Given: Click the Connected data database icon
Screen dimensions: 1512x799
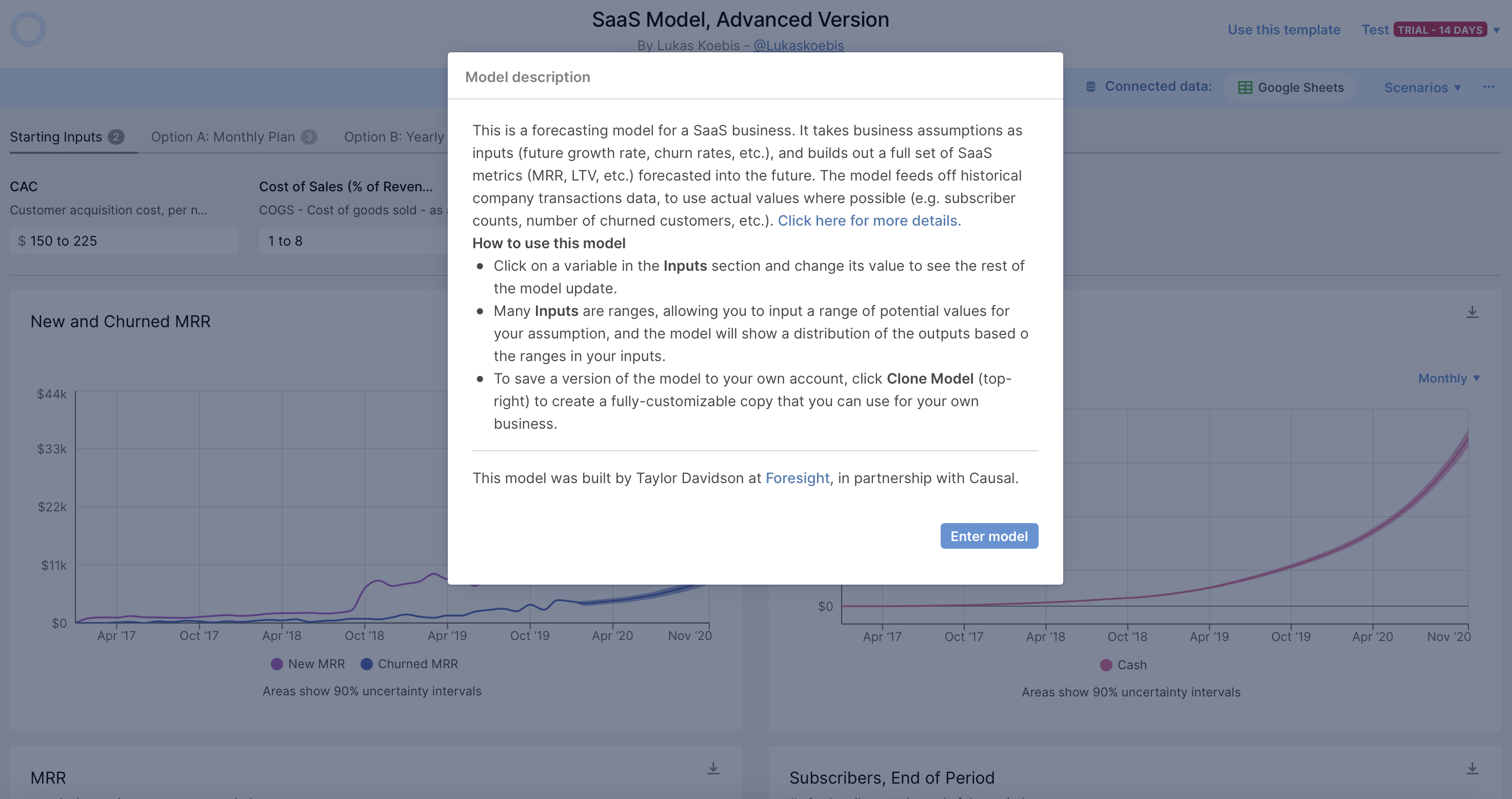Looking at the screenshot, I should [1090, 87].
